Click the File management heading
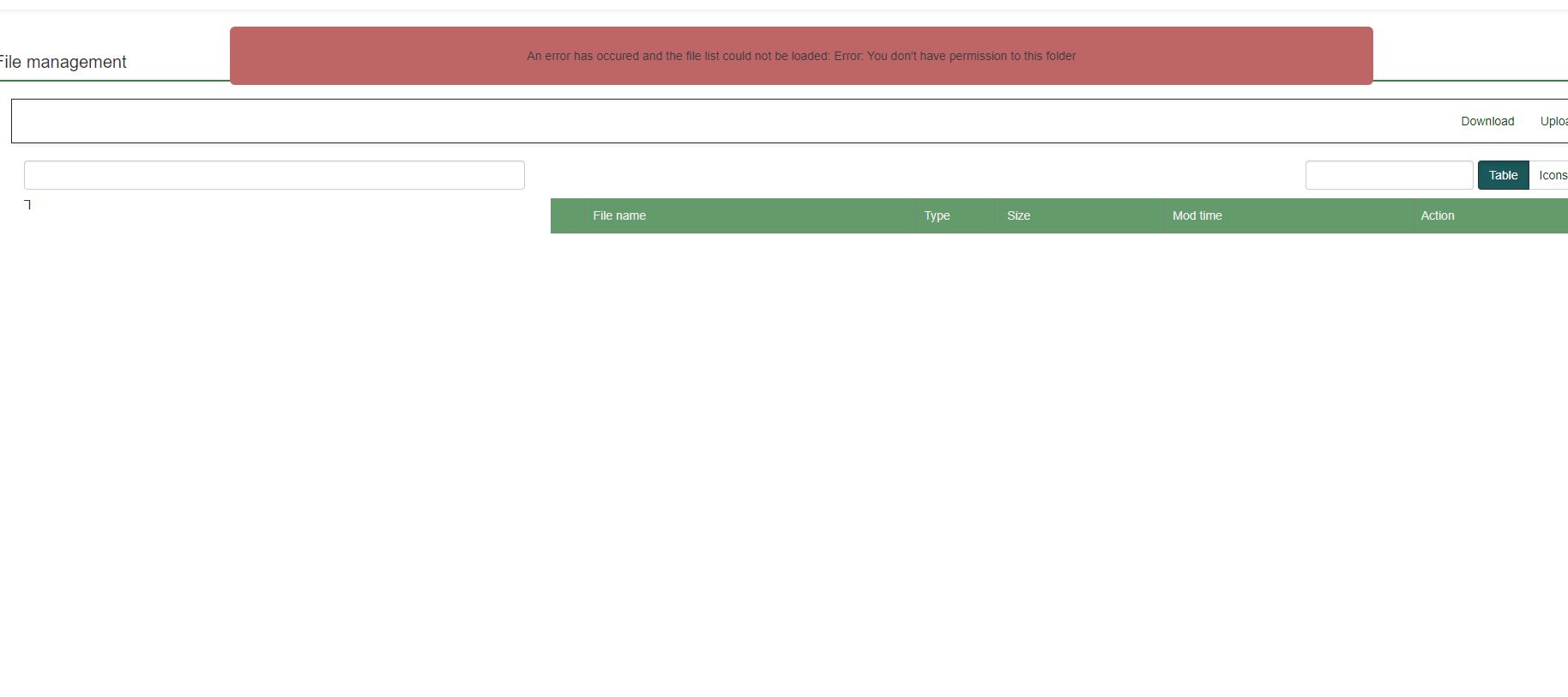1568x697 pixels. click(x=63, y=62)
